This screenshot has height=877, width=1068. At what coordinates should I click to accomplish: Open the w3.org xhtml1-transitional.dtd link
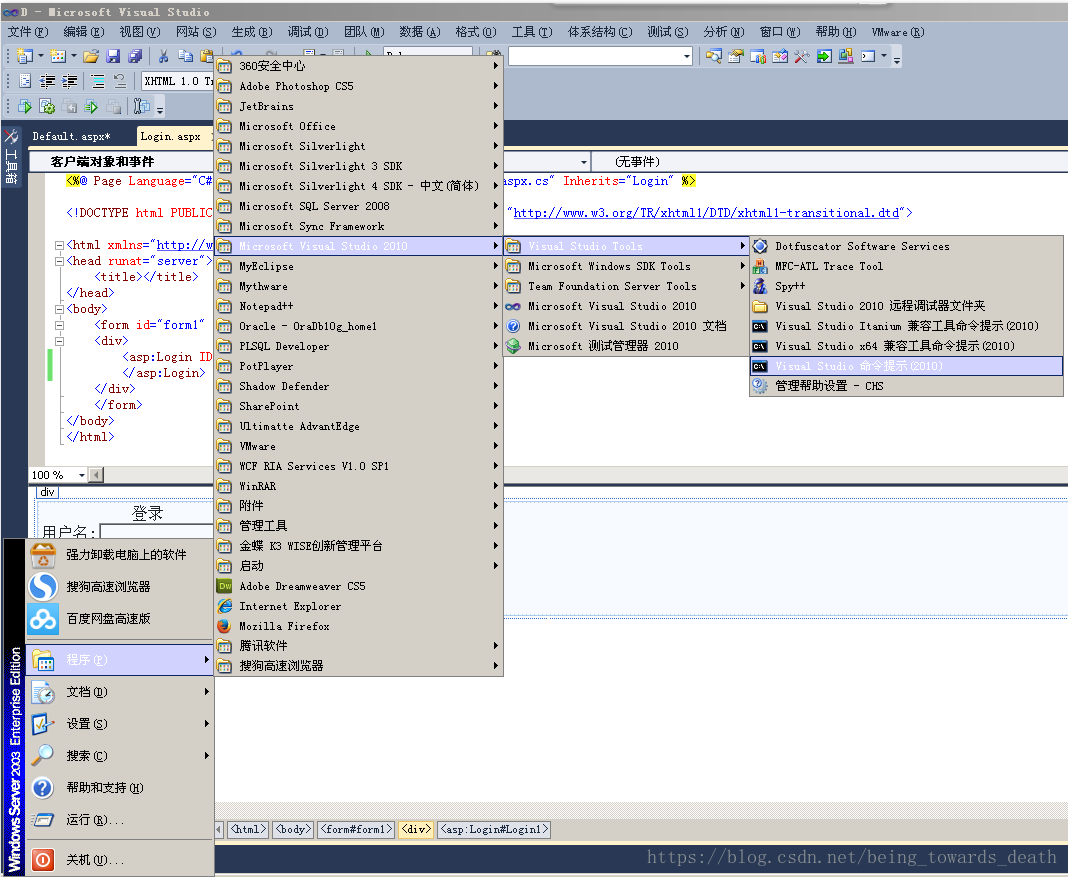tap(706, 213)
